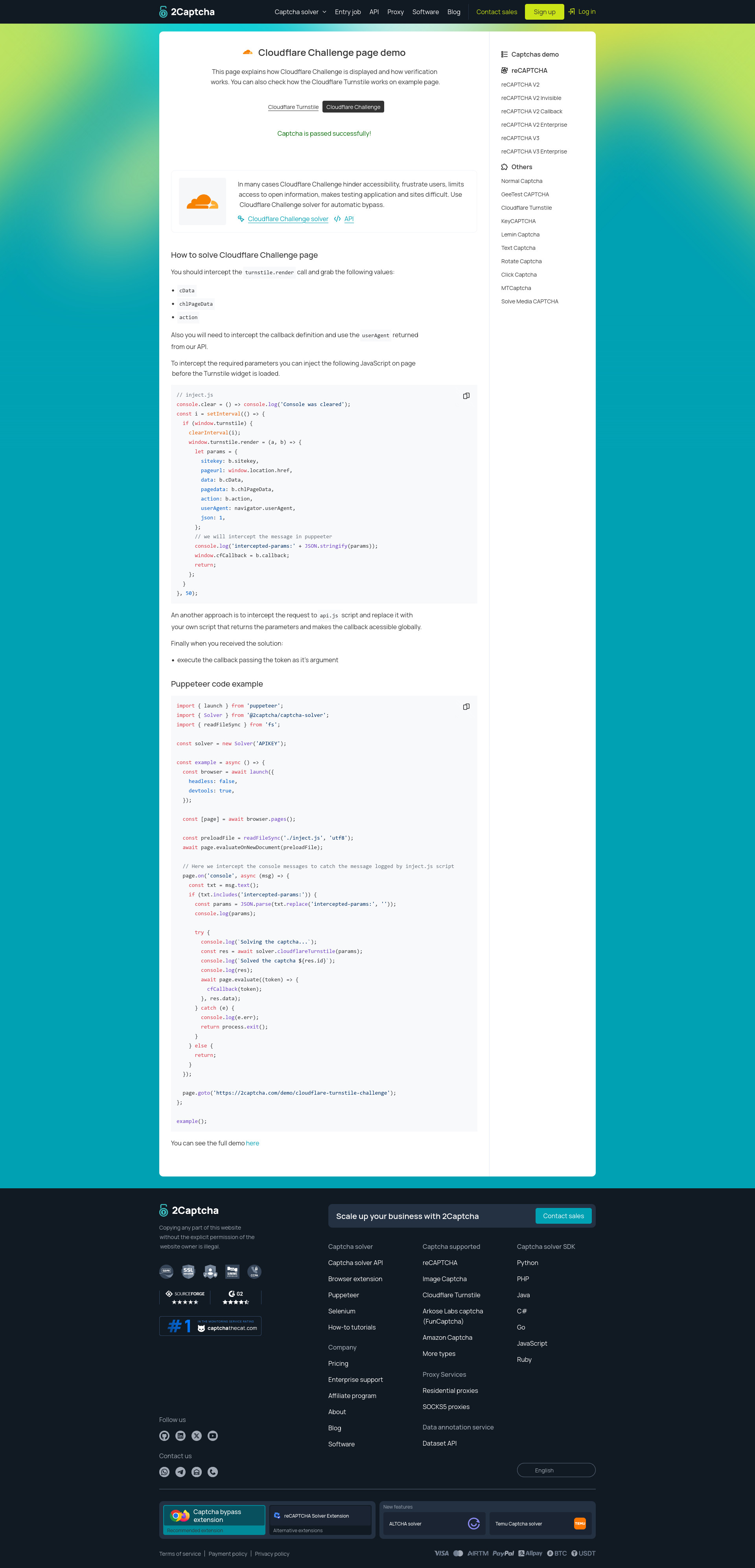Viewport: 755px width, 1568px height.
Task: Open the Temu Captcha solver card
Action: (540, 1524)
